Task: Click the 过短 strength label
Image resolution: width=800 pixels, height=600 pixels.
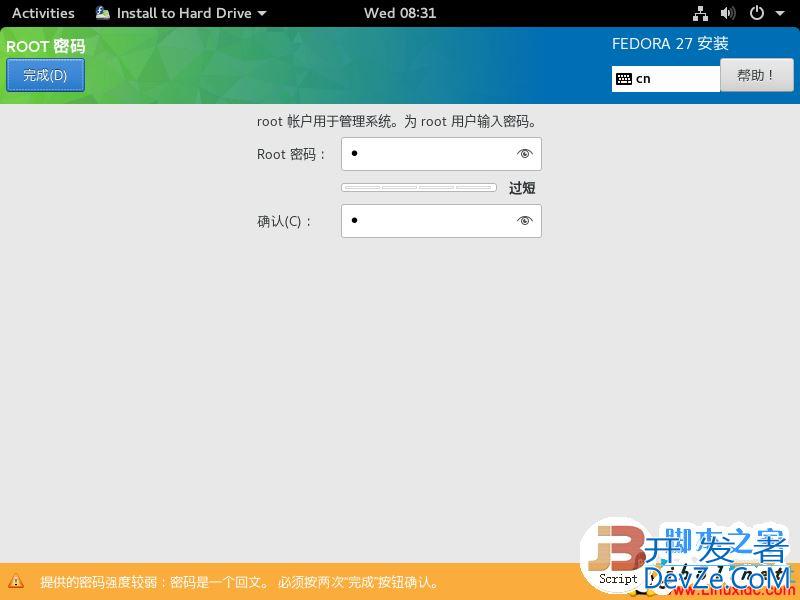Action: [x=522, y=188]
